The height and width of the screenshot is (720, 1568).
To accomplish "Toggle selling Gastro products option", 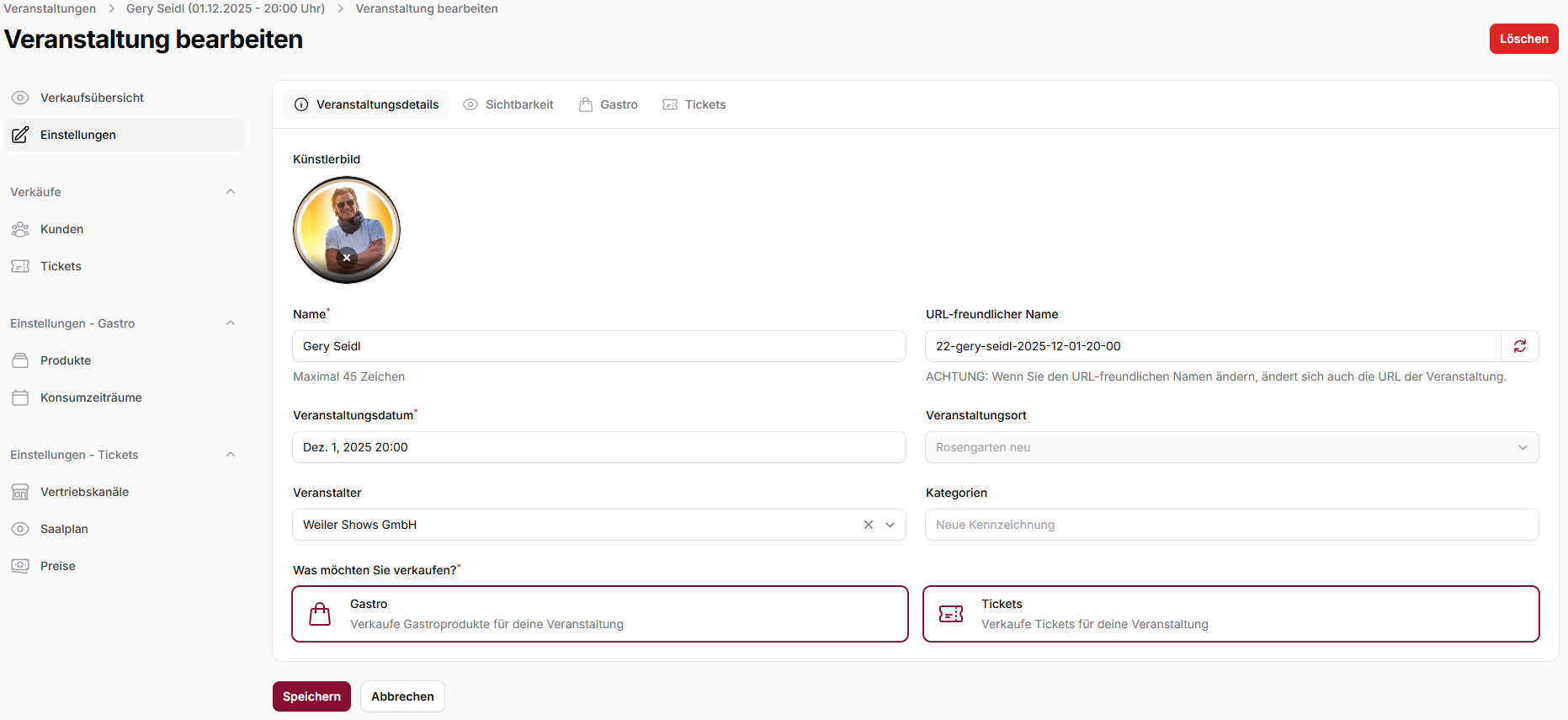I will tap(600, 614).
